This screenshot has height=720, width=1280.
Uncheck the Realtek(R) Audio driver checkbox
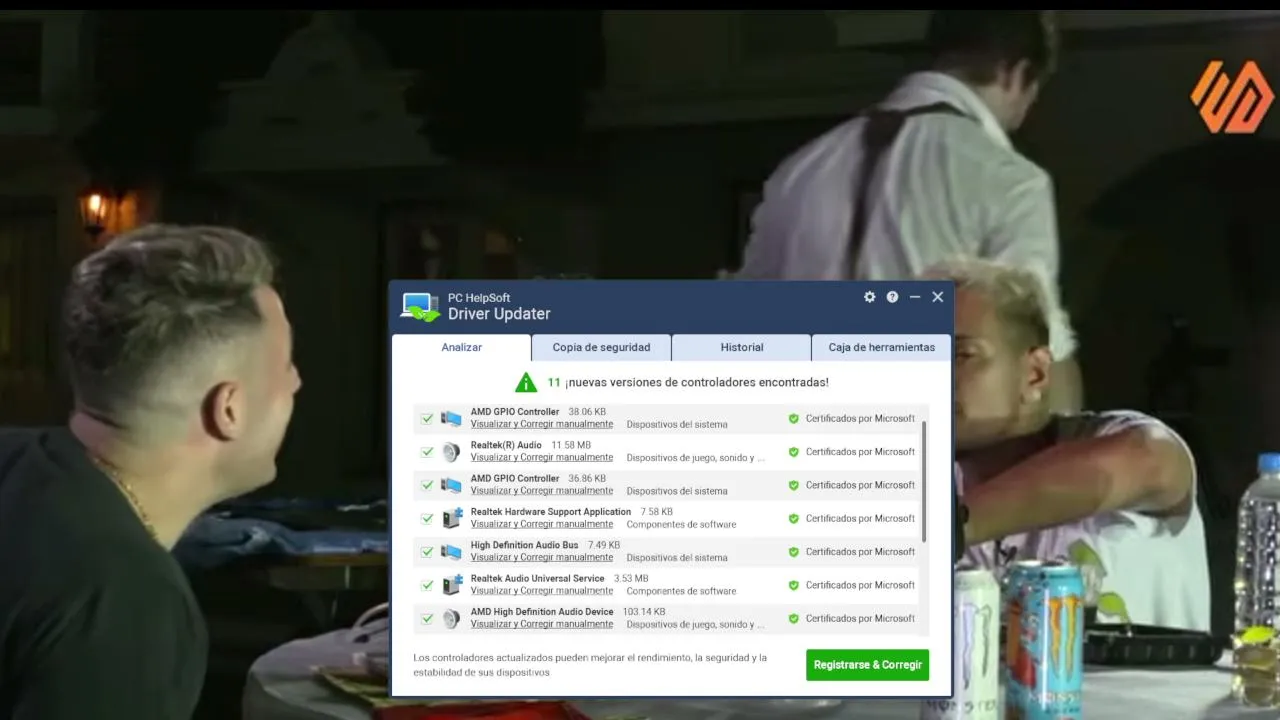pos(427,452)
